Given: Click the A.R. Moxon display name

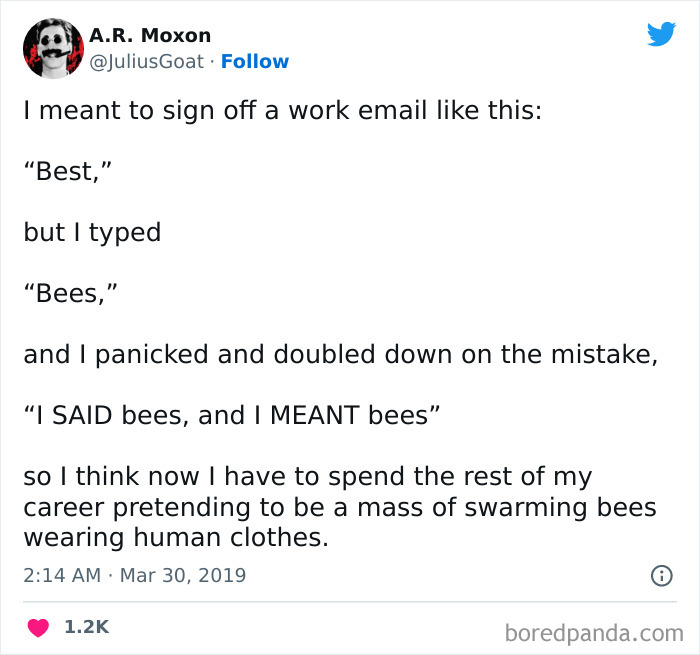Looking at the screenshot, I should [x=150, y=35].
